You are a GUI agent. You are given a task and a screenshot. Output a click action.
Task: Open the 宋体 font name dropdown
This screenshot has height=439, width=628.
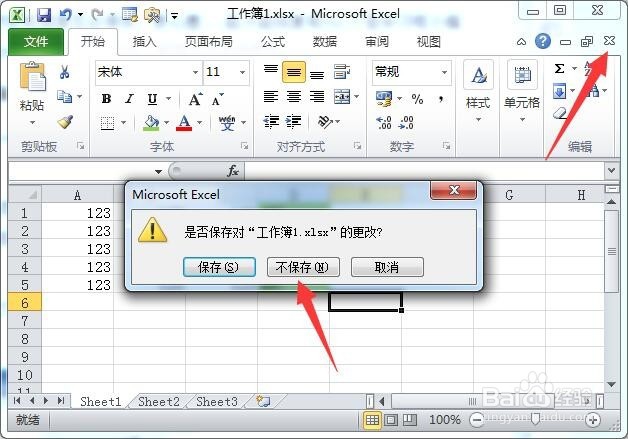click(x=195, y=72)
